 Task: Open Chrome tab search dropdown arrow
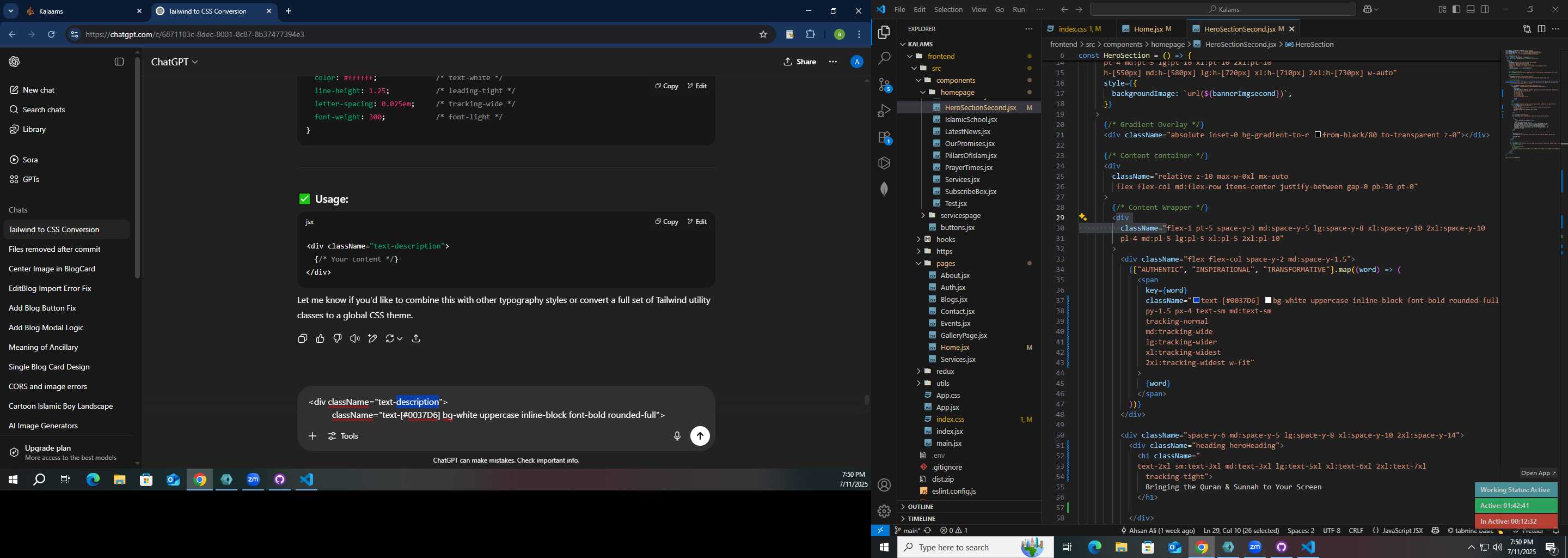[11, 11]
